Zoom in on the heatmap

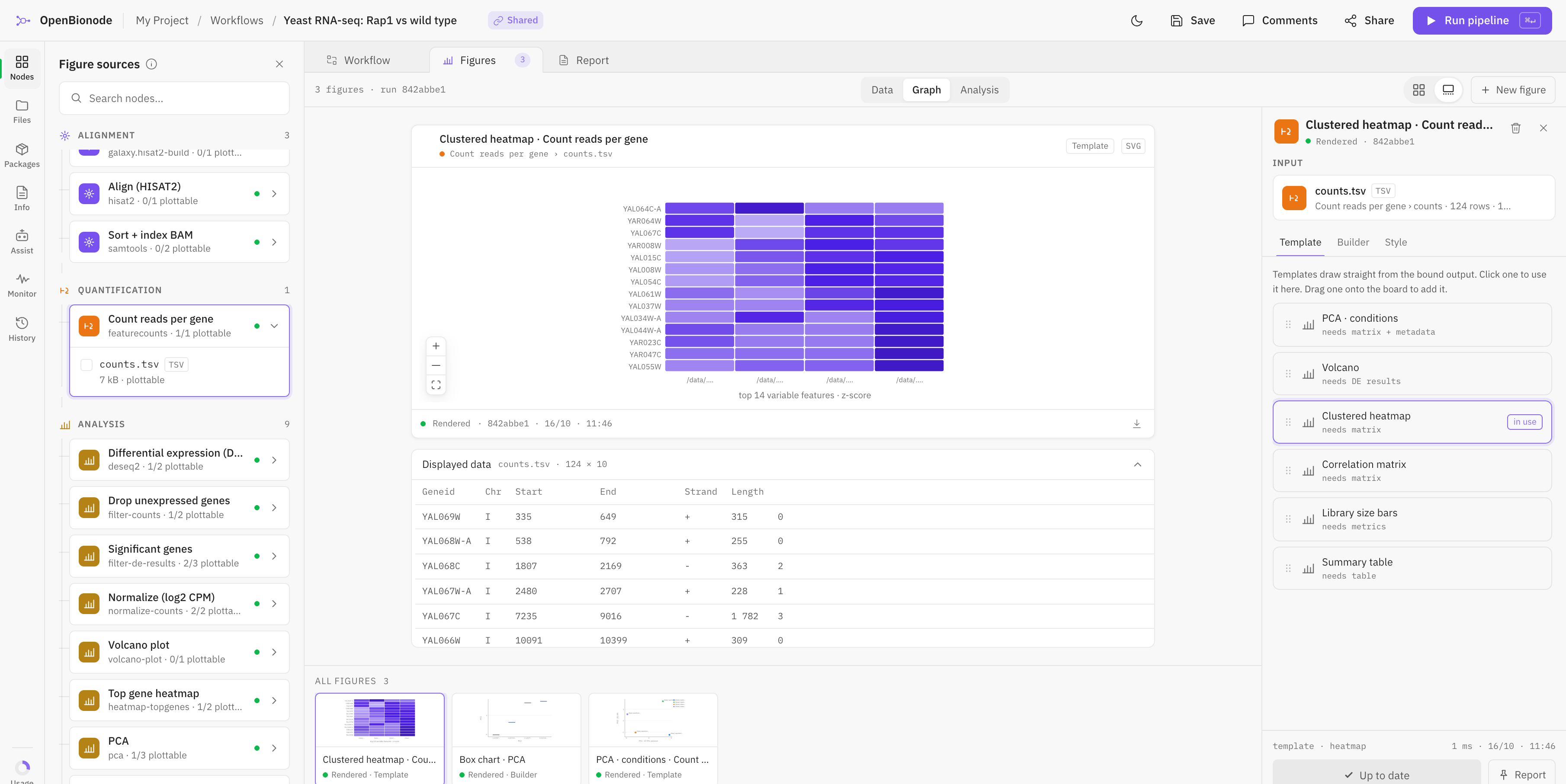436,346
